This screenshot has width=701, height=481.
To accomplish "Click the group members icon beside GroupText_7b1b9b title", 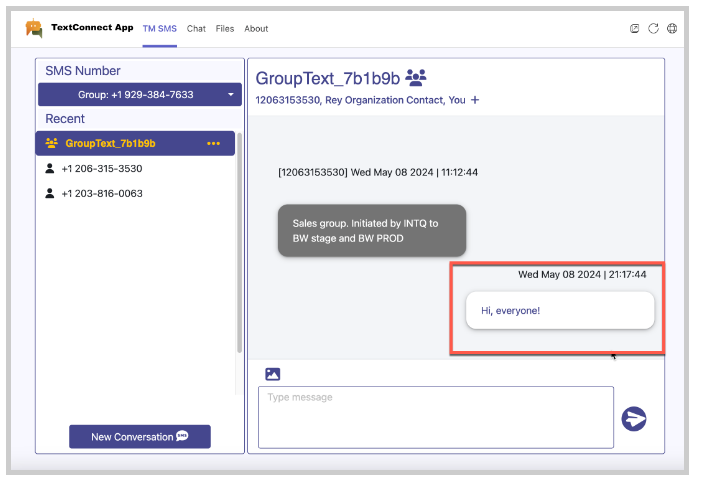I will click(417, 77).
